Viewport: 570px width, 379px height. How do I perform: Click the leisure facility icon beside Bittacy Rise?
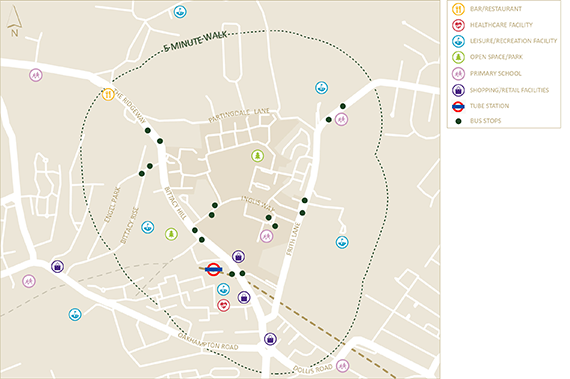pyautogui.click(x=148, y=227)
